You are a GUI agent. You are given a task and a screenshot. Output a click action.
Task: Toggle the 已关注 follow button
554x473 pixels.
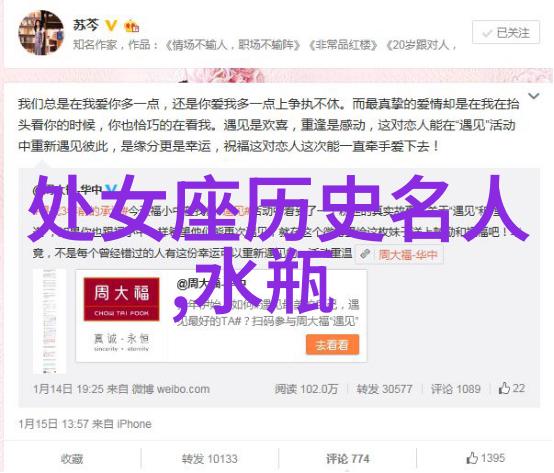506,33
